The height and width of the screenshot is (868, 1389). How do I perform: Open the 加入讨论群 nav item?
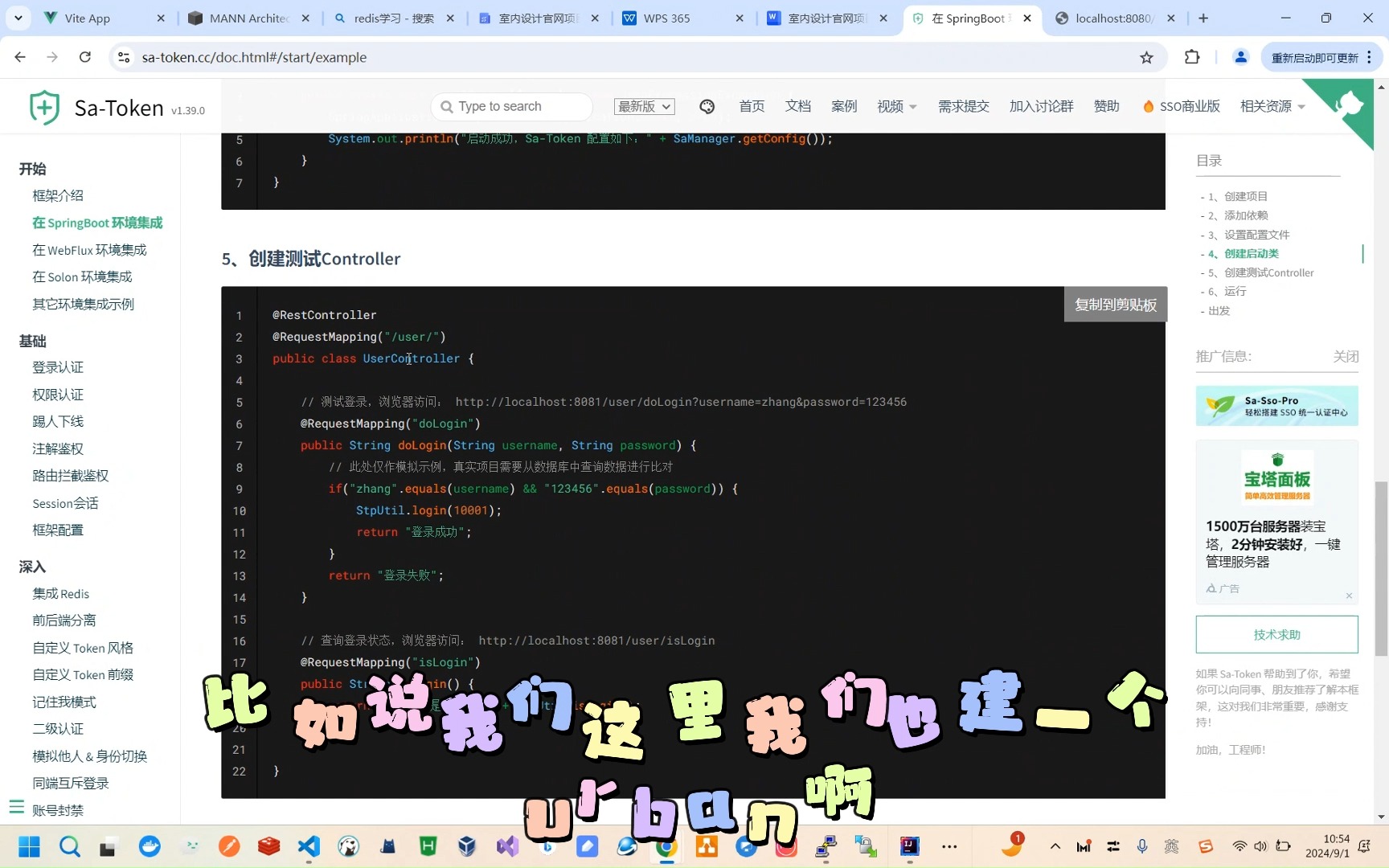(x=1041, y=106)
